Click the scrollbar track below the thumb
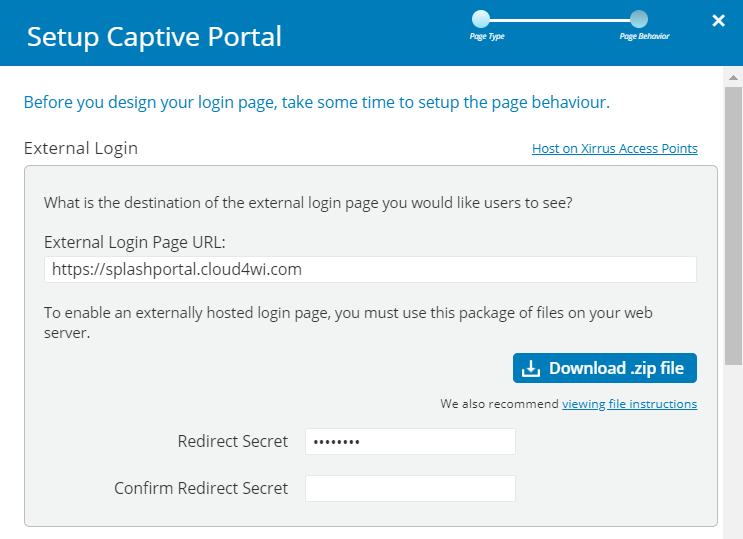The width and height of the screenshot is (743, 539). coord(733,450)
